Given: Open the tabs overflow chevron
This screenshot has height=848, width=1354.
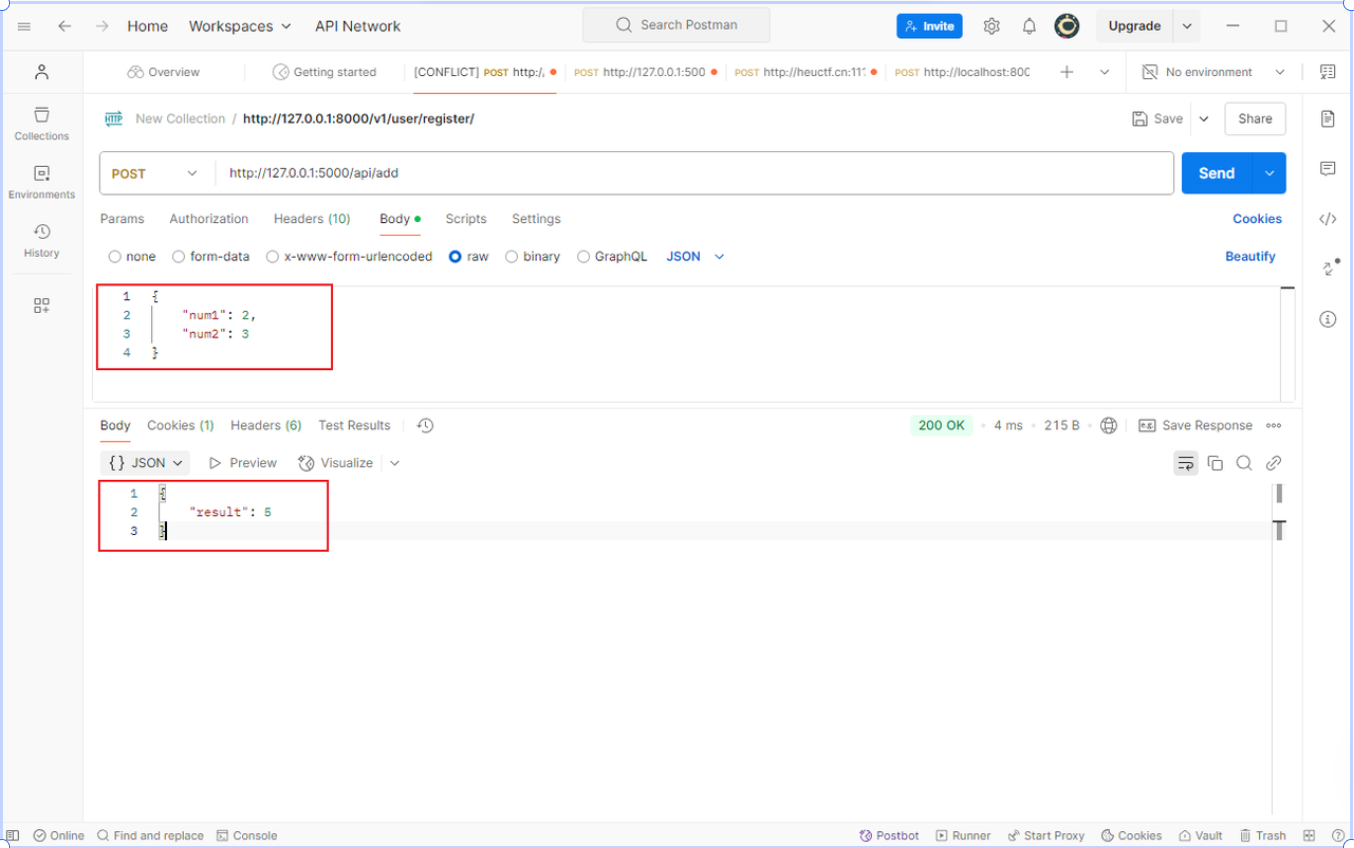Looking at the screenshot, I should click(1104, 72).
